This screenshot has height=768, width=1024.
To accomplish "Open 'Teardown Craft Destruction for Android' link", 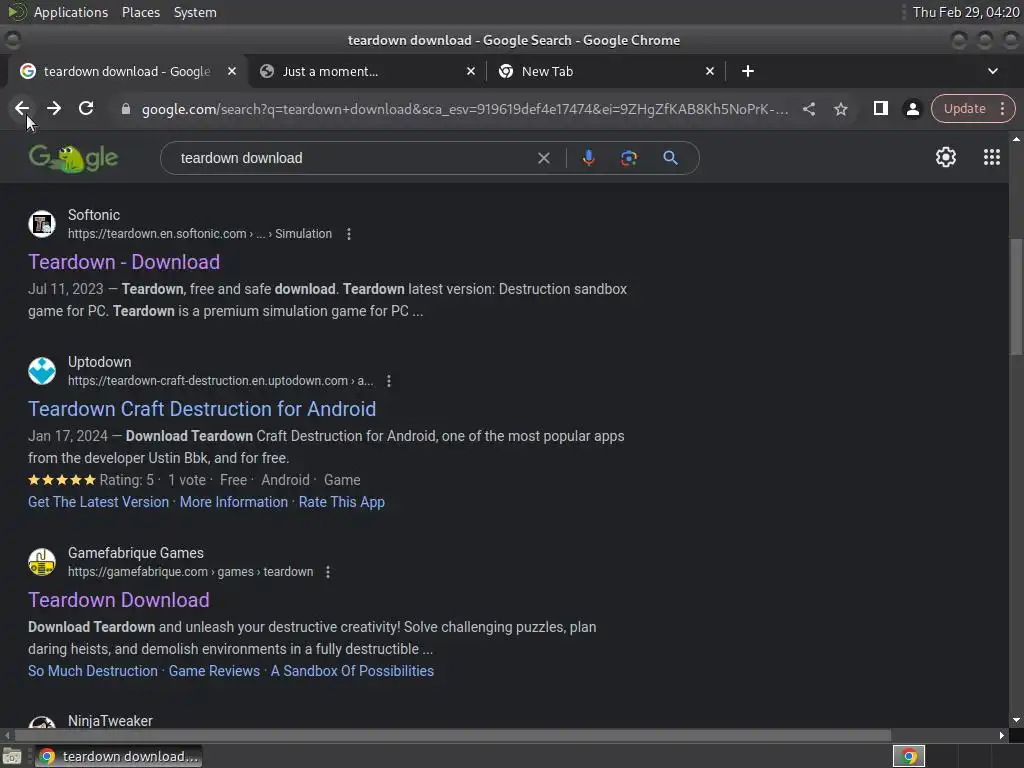I will (202, 409).
